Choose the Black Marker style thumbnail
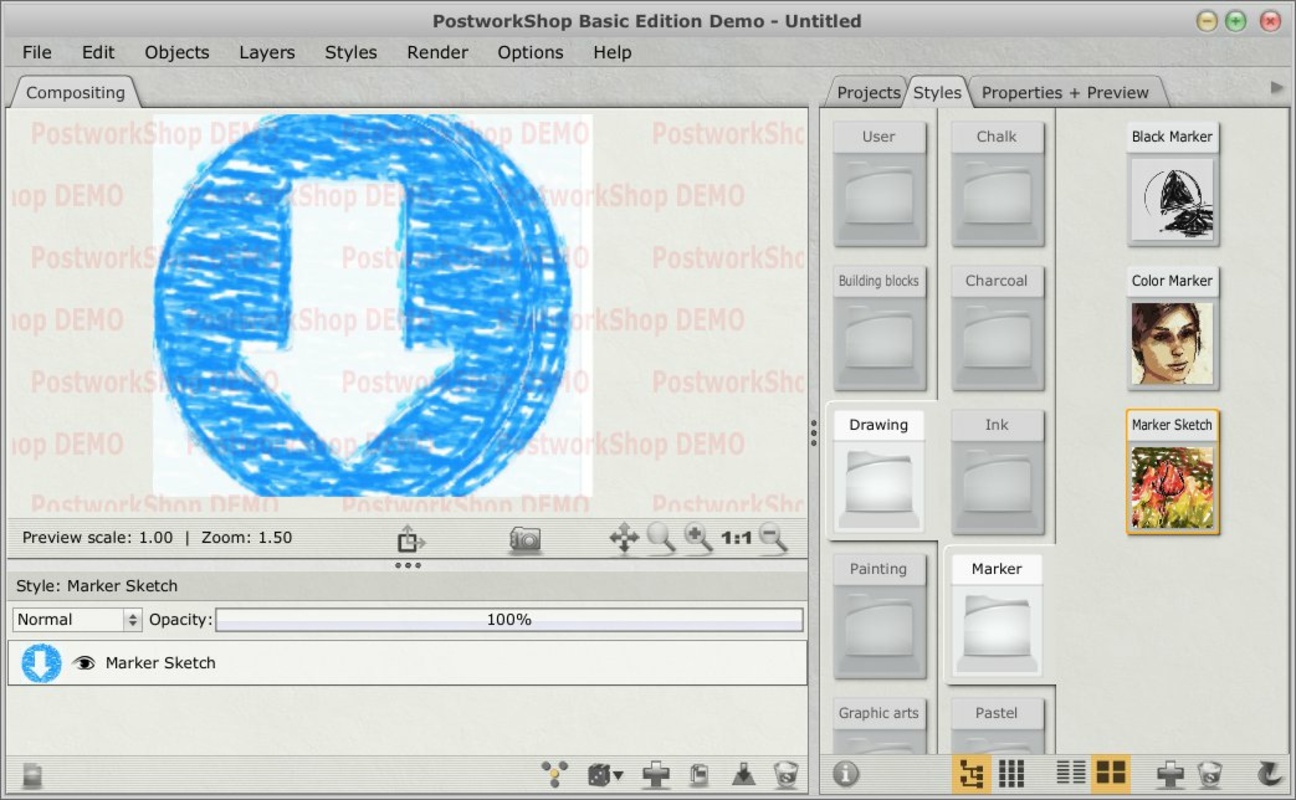This screenshot has width=1296, height=800. 1173,184
